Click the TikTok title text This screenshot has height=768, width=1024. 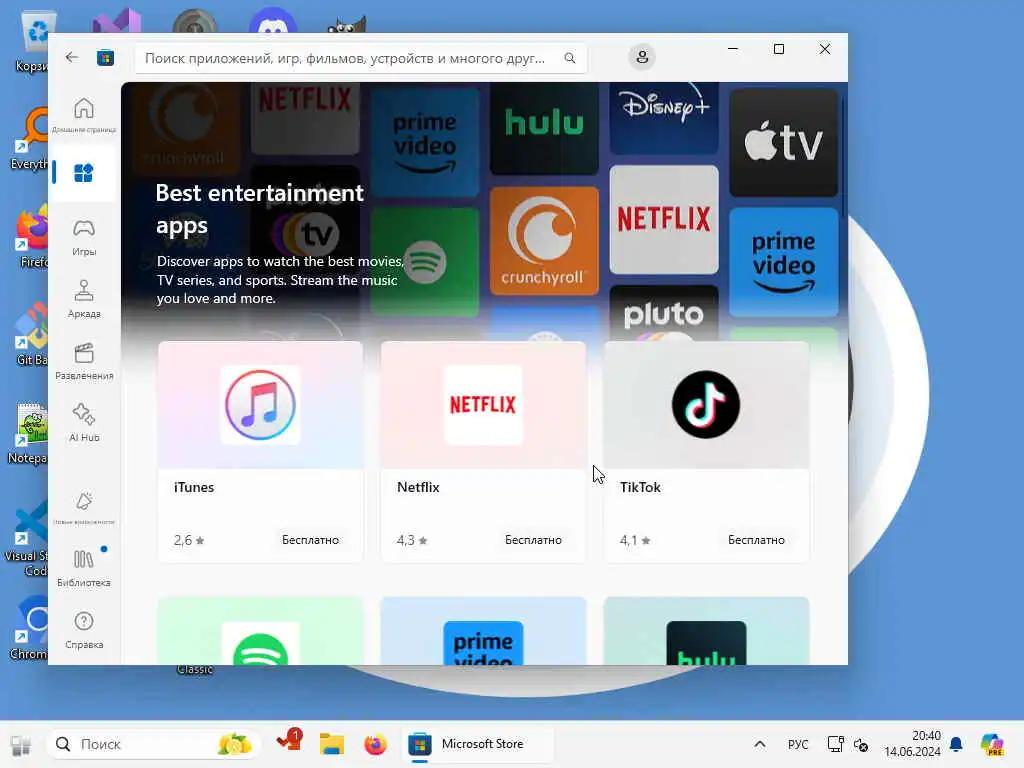(x=640, y=487)
